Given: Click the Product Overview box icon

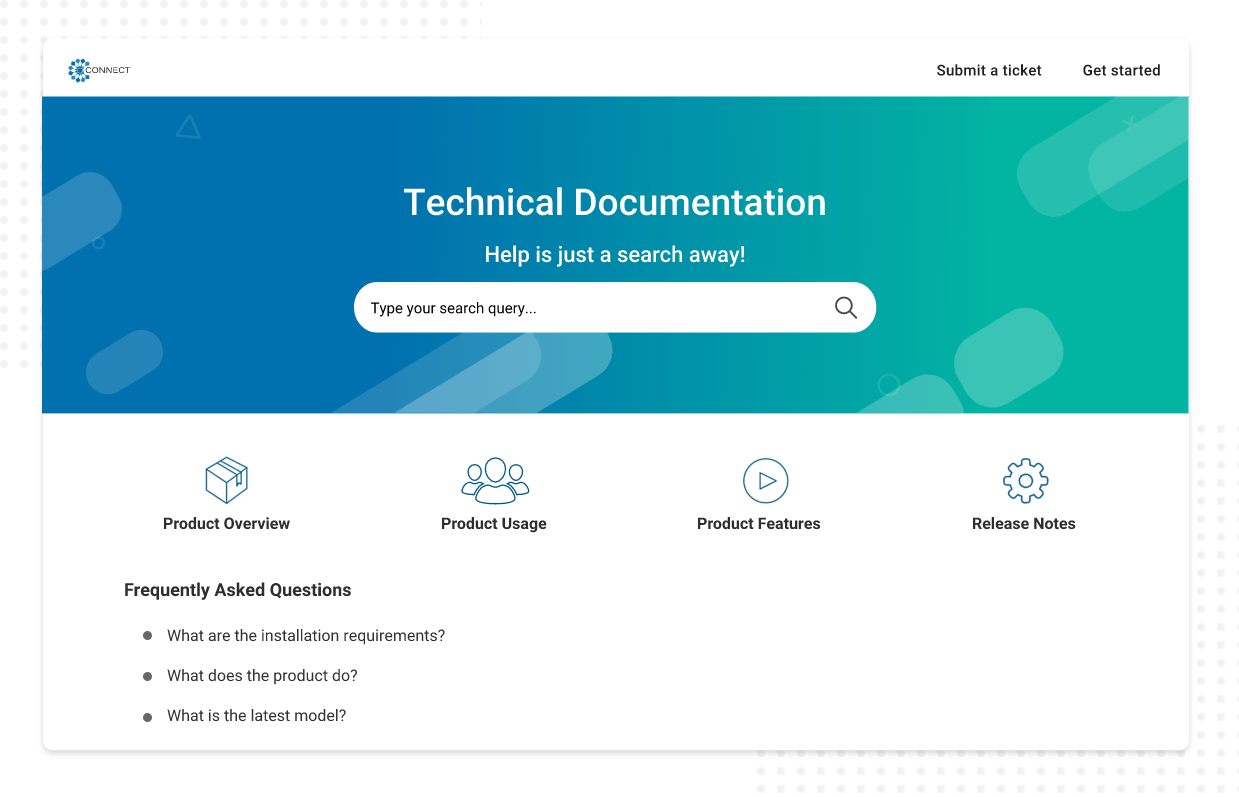Looking at the screenshot, I should (226, 481).
